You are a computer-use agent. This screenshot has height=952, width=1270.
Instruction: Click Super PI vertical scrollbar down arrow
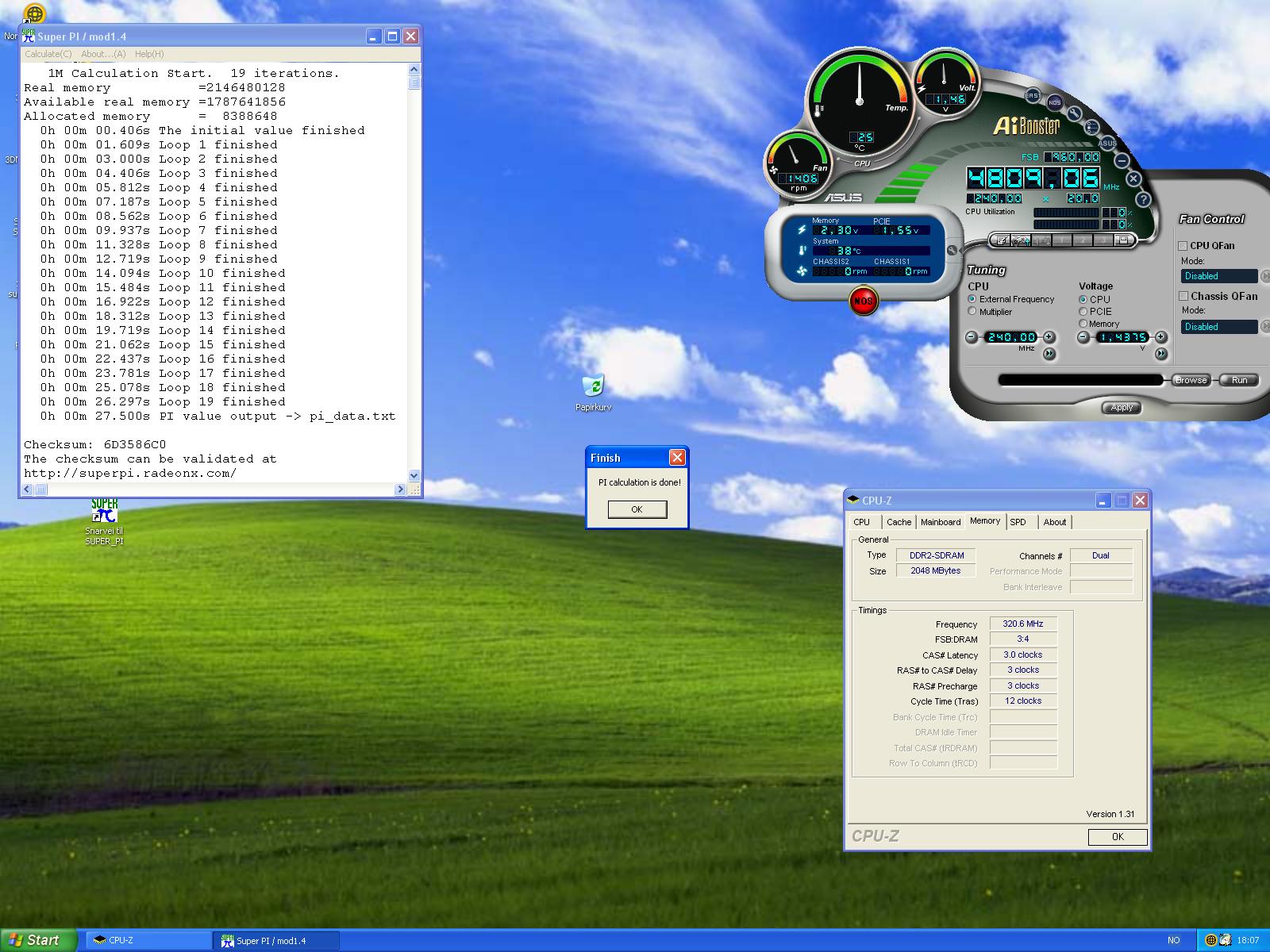[414, 475]
